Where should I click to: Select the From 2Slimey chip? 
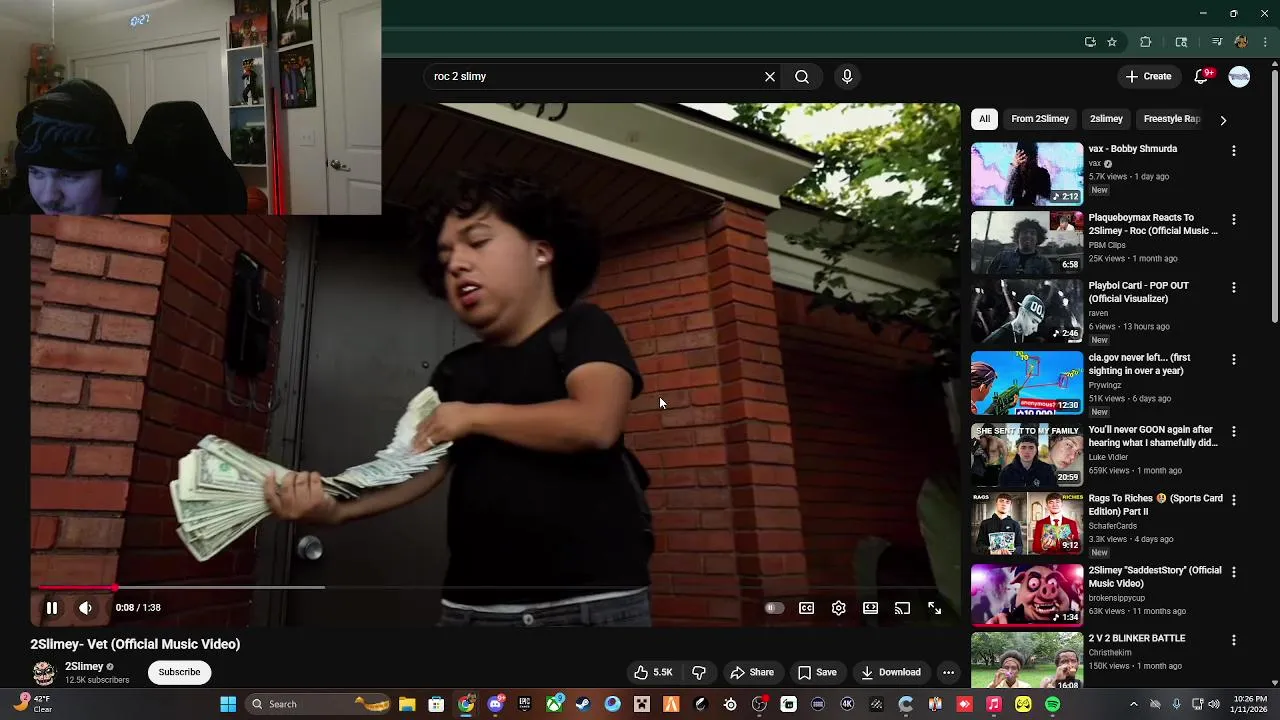point(1040,119)
